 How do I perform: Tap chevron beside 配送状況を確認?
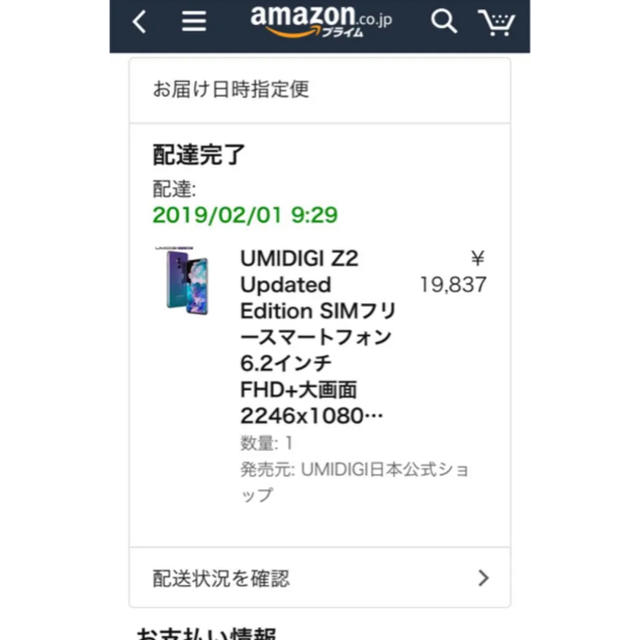pos(484,578)
